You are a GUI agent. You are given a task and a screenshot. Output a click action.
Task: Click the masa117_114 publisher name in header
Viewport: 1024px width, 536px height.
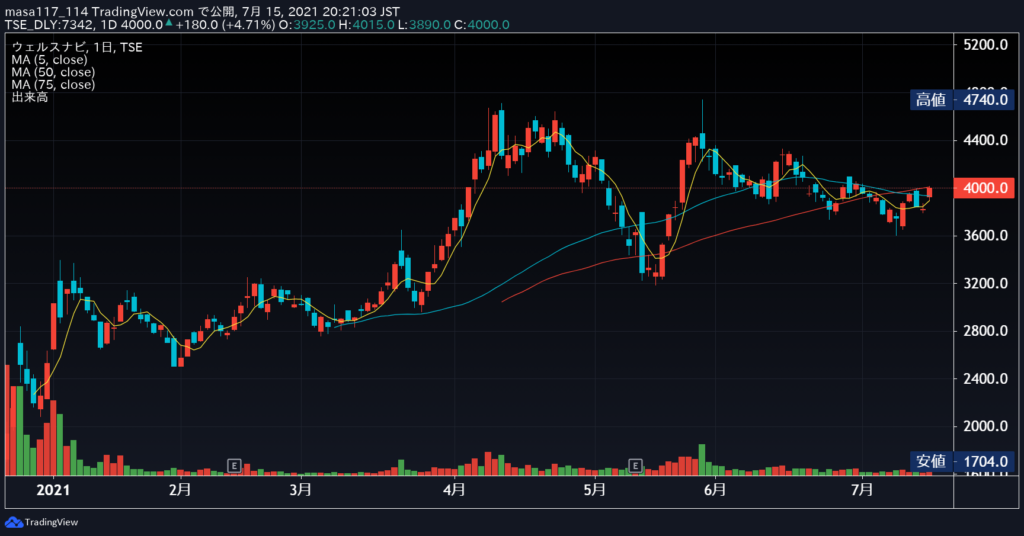(46, 12)
